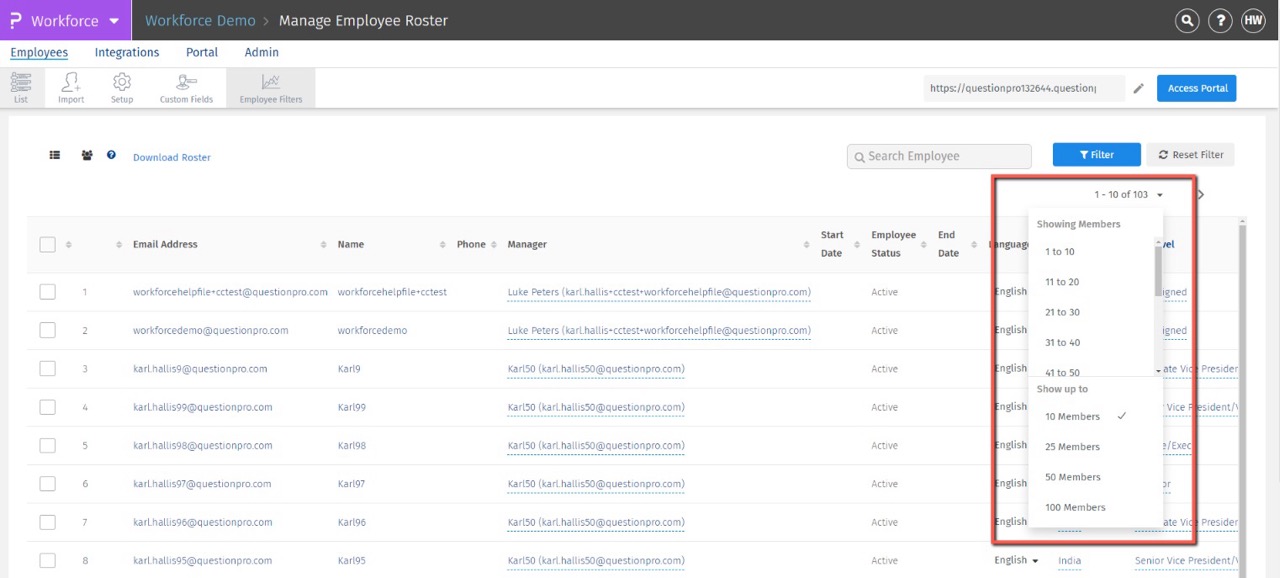Open the Admin tab

261,53
